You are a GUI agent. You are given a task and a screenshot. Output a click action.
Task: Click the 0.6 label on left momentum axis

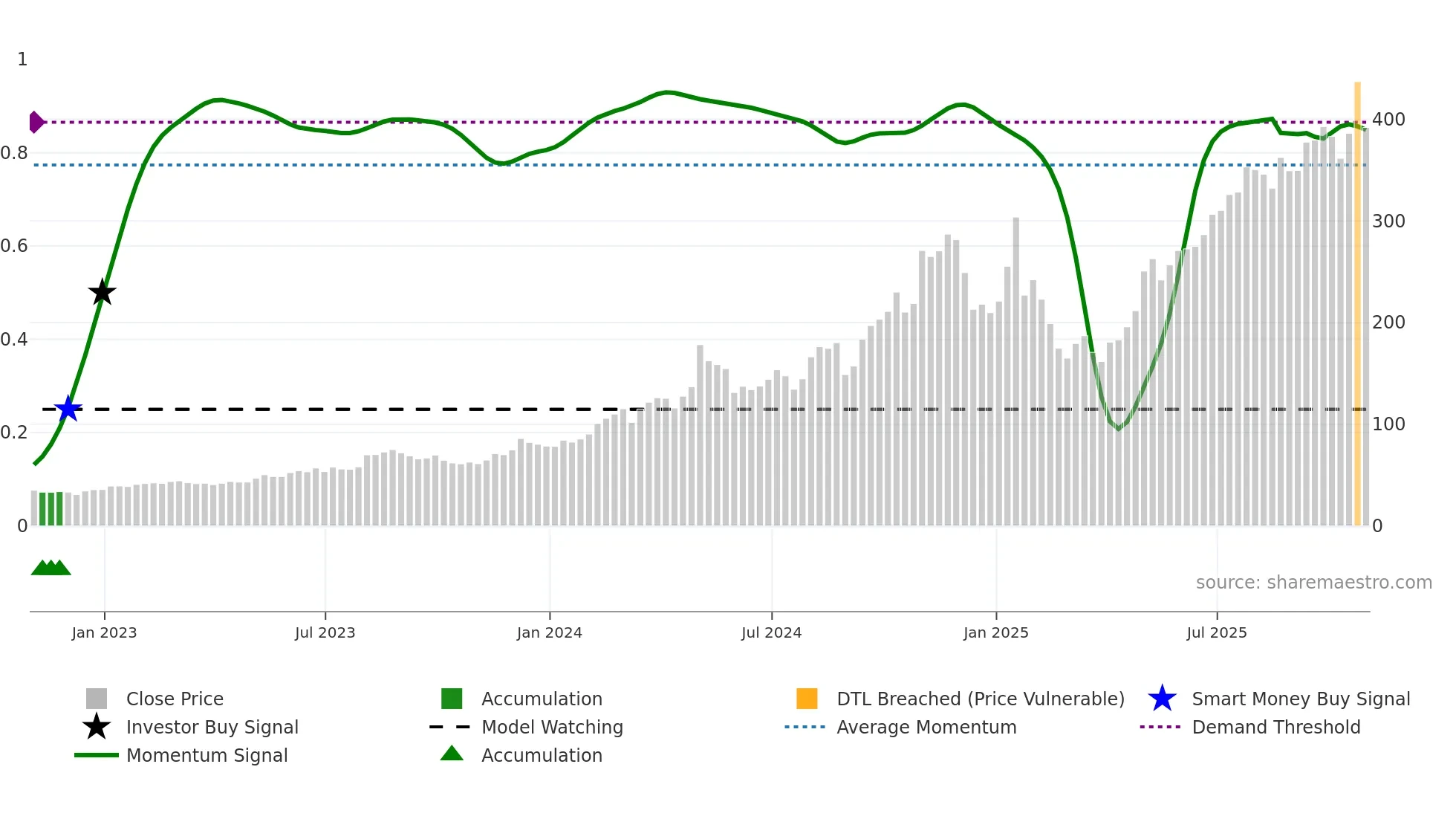14,246
